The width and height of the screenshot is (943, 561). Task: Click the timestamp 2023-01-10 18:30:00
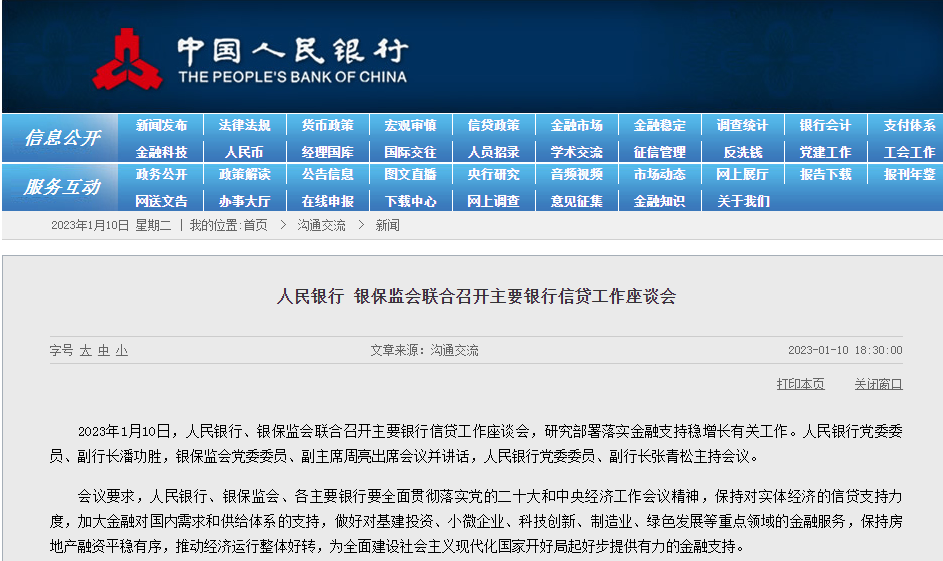click(x=845, y=350)
